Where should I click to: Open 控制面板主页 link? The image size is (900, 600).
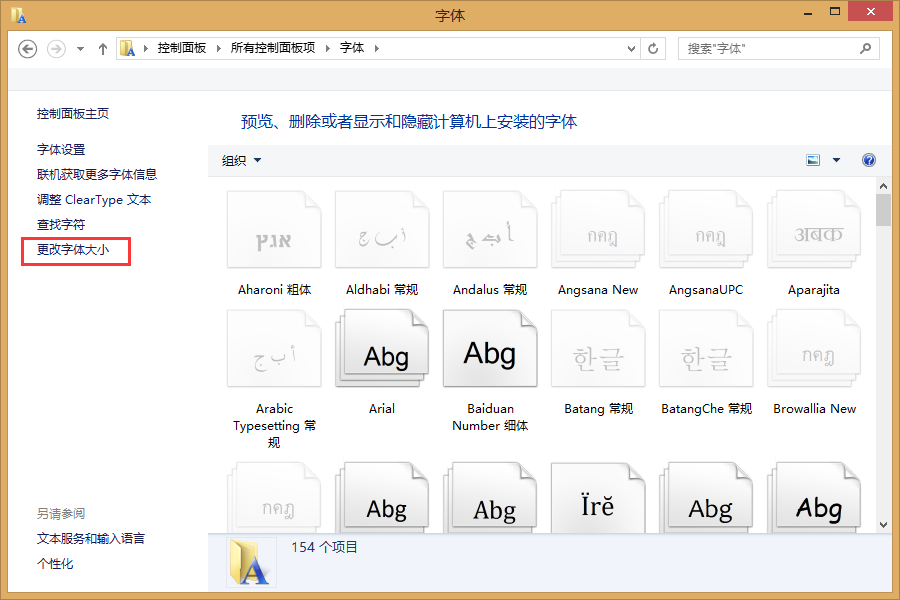[73, 114]
